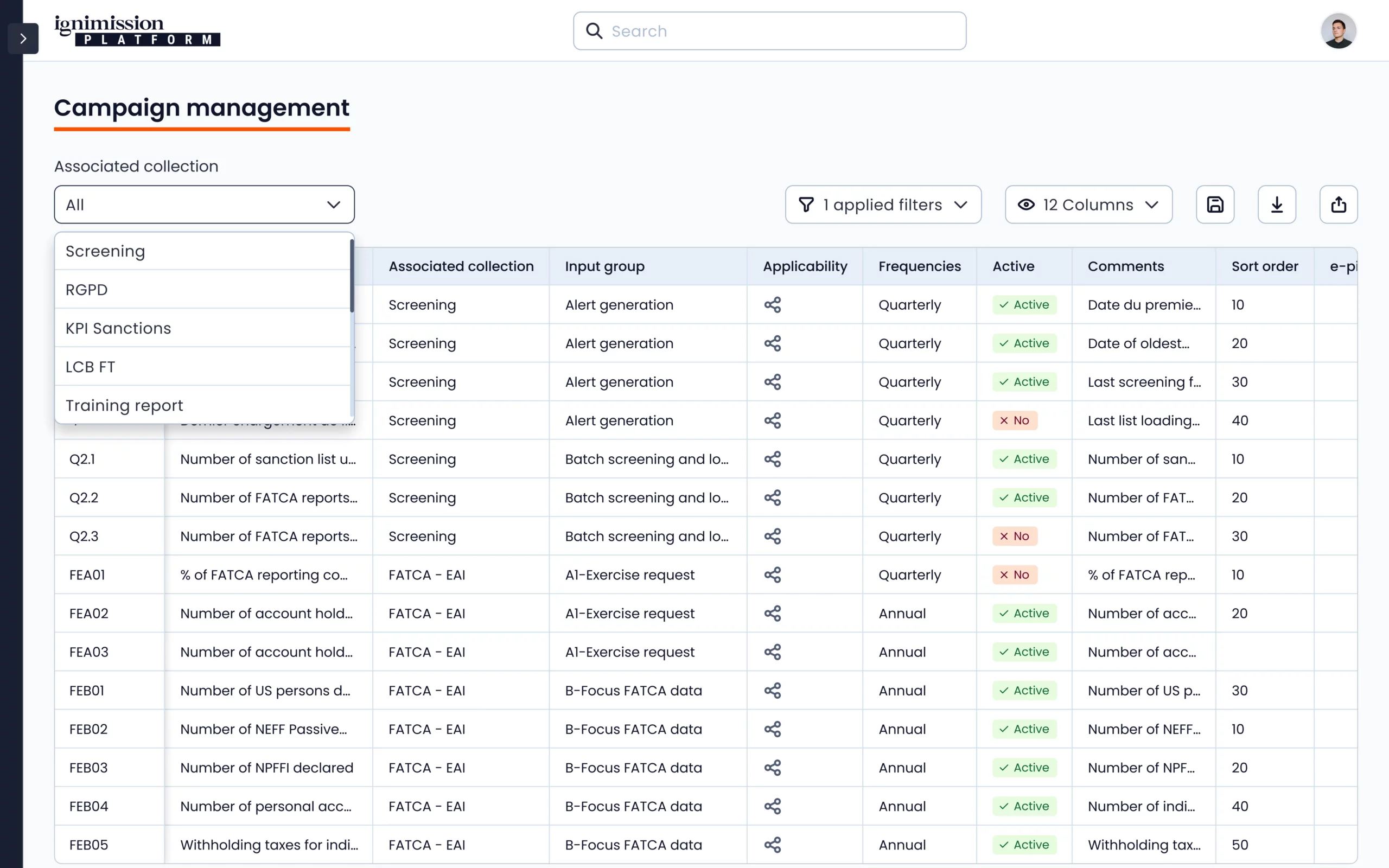Screen dimensions: 1389x868
Task: Select KPI Sanctions from the dropdown list
Action: click(118, 328)
